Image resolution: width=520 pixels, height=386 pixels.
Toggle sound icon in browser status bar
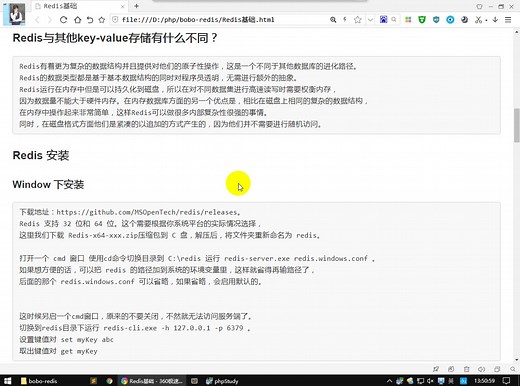(x=481, y=369)
